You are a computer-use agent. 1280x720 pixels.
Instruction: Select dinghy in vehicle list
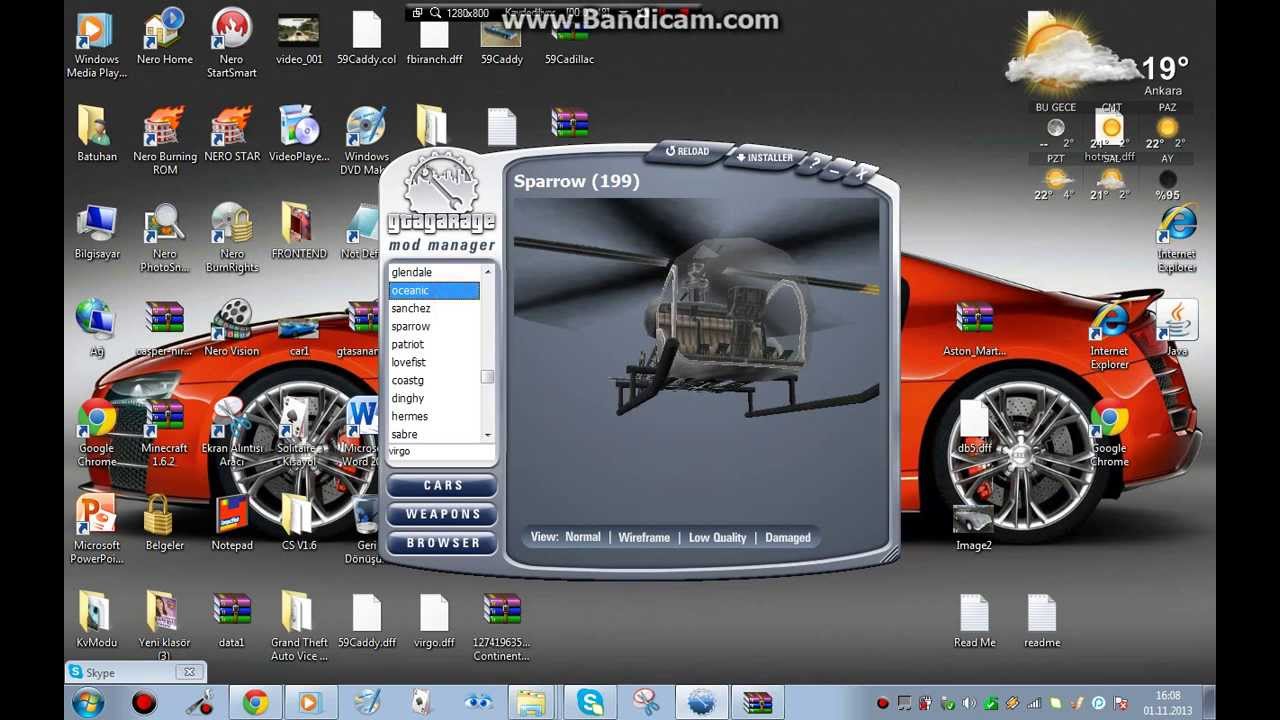[x=434, y=398]
